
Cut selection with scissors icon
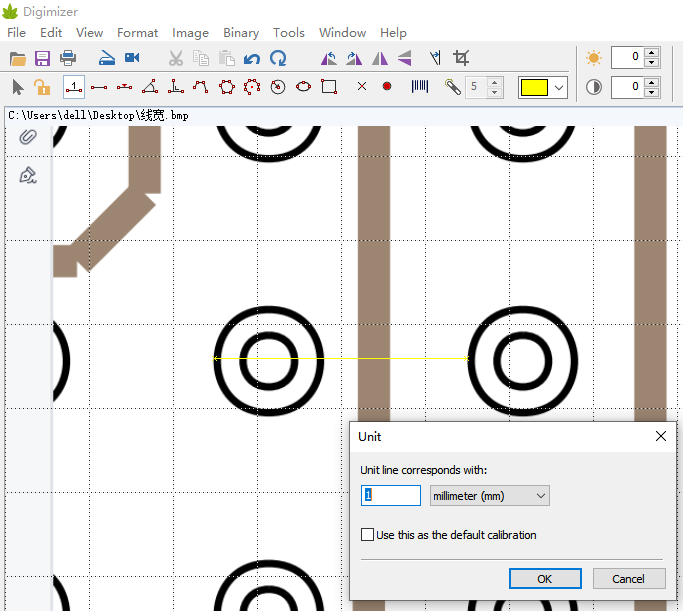pos(176,58)
